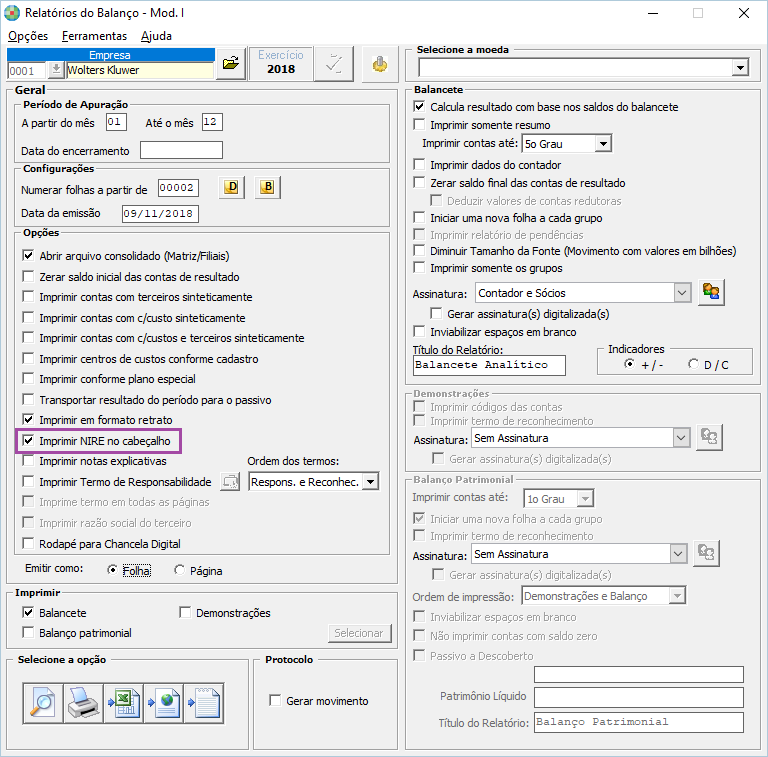768x757 pixels.
Task: Open the Selecione a moeda dropdown
Action: pyautogui.click(x=740, y=67)
